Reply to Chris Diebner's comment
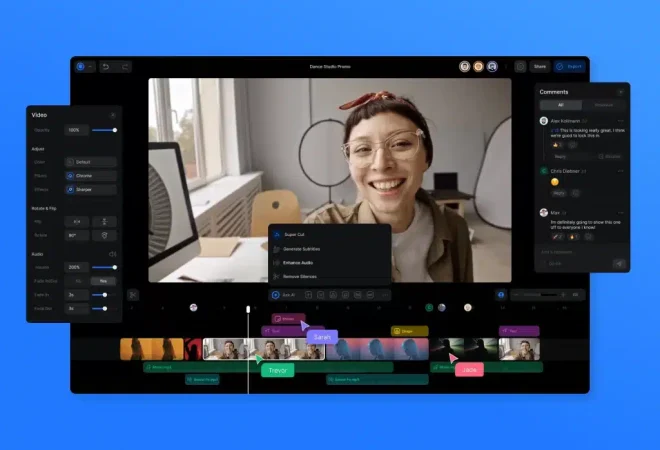Image resolution: width=660 pixels, height=450 pixels. coord(559,193)
